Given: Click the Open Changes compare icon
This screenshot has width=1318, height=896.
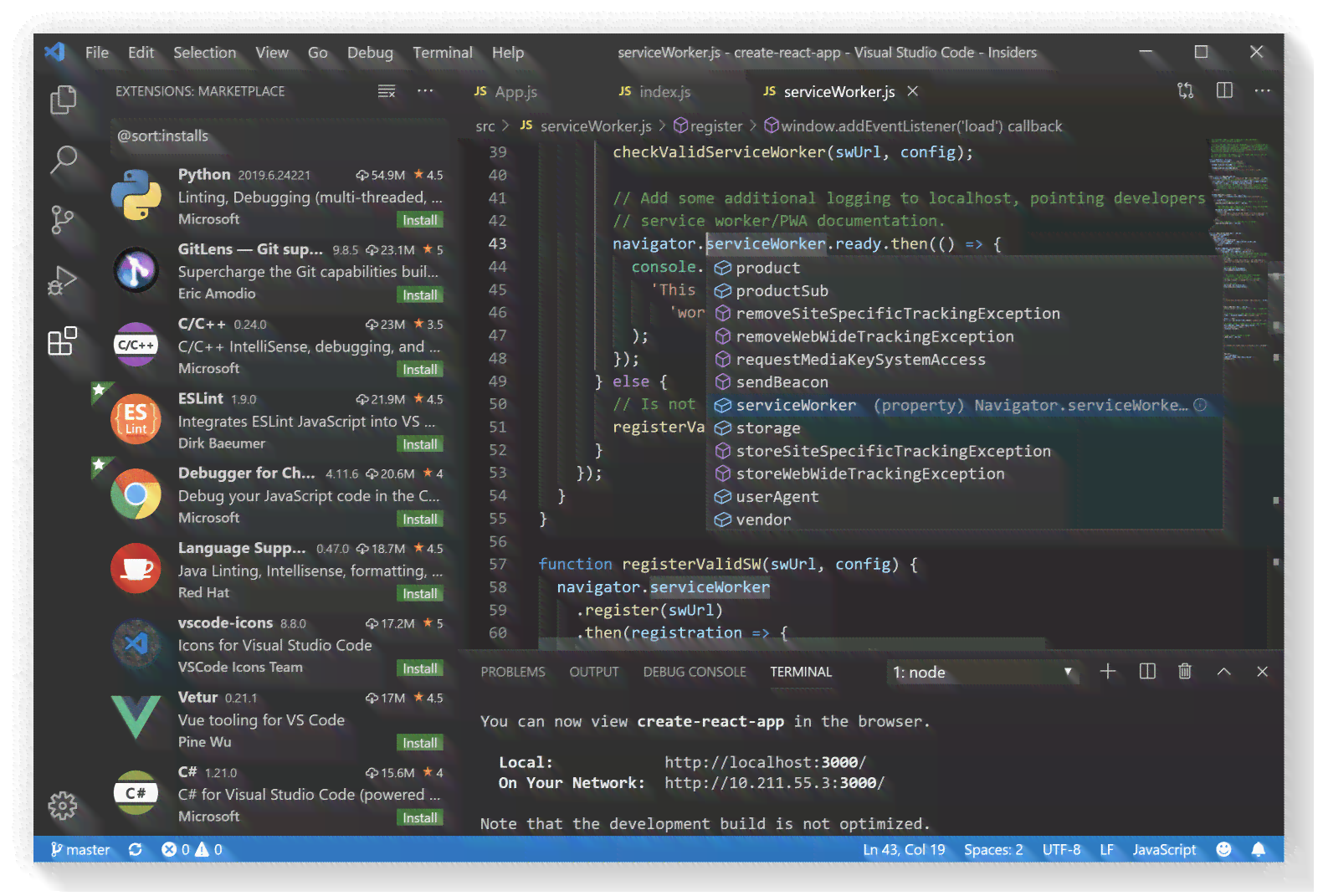Looking at the screenshot, I should coord(1185,90).
